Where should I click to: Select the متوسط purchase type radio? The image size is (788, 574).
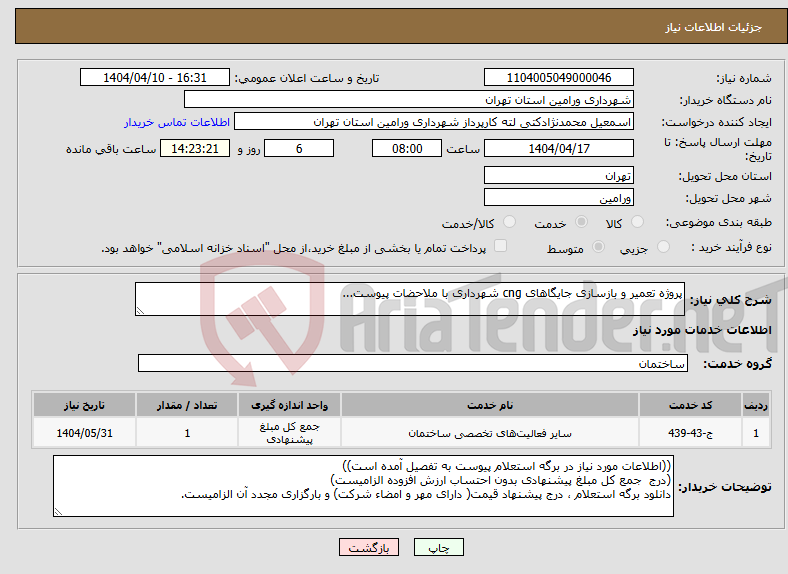(599, 246)
